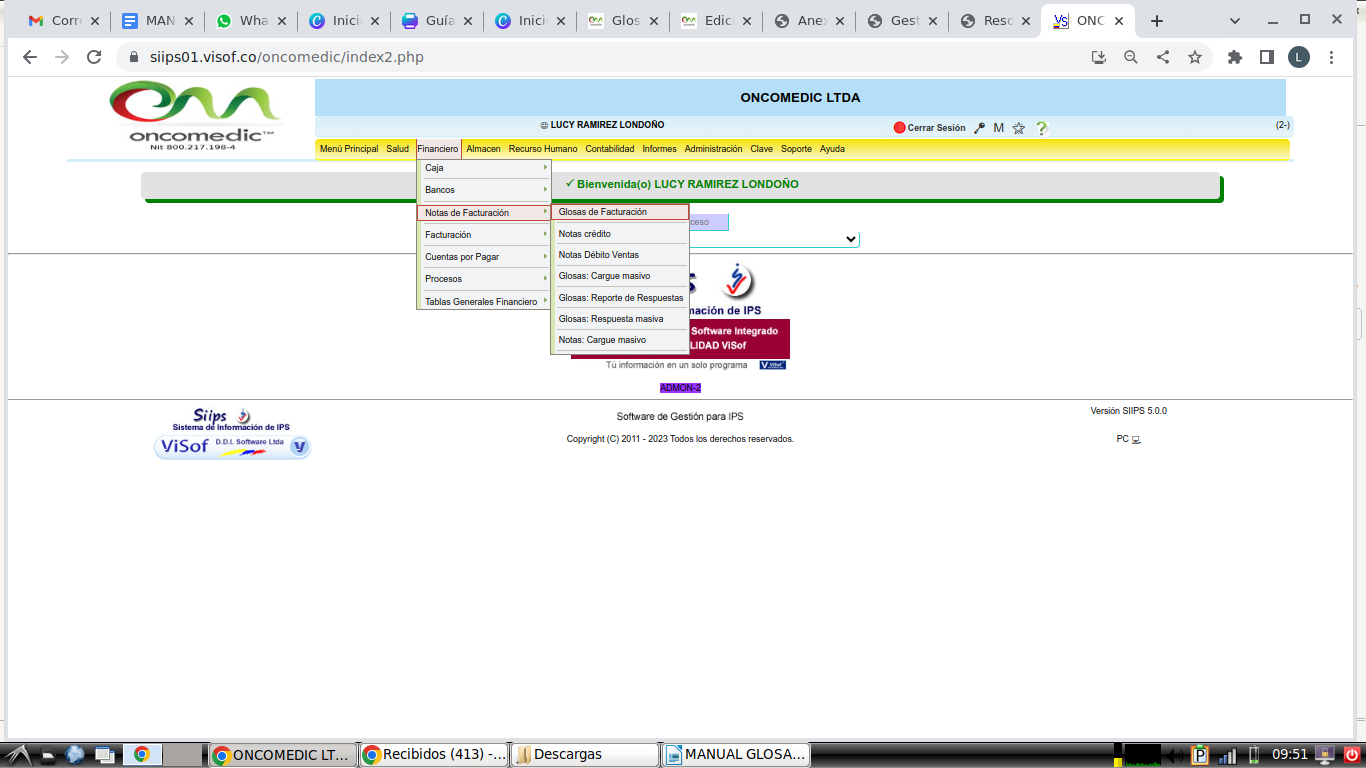Click the star icon in the user bar
The image size is (1366, 768).
[x=1019, y=128]
